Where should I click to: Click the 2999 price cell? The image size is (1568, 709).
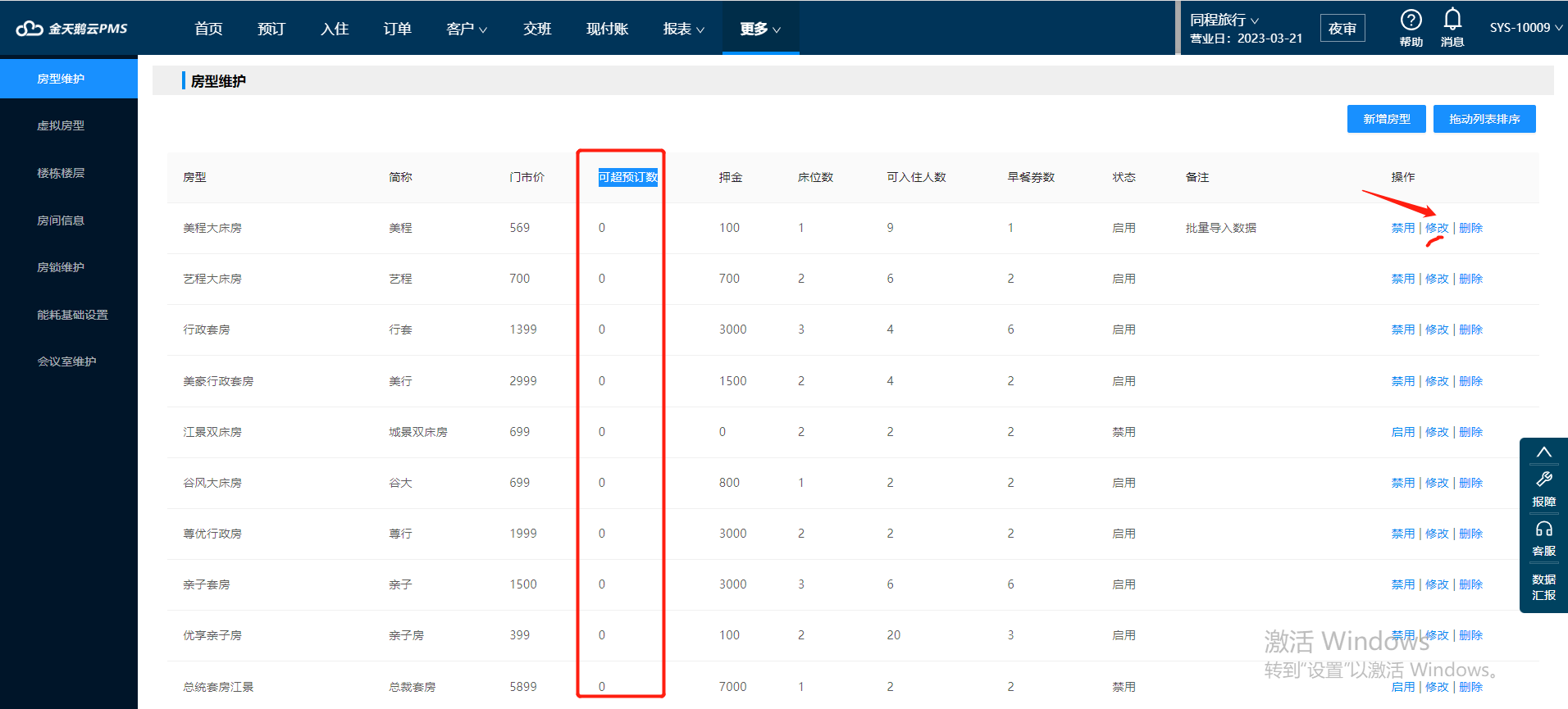click(x=523, y=381)
